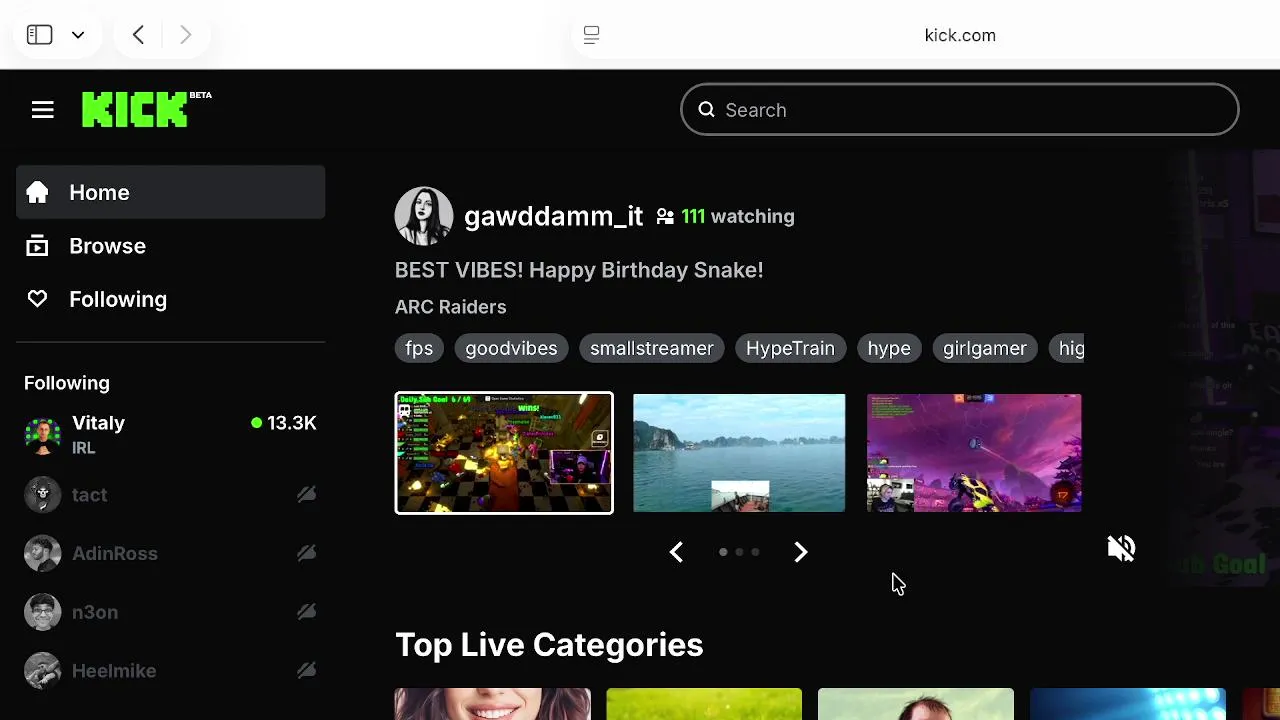The width and height of the screenshot is (1280, 720).
Task: Open the fourth Top Live Categories card
Action: [x=1128, y=704]
